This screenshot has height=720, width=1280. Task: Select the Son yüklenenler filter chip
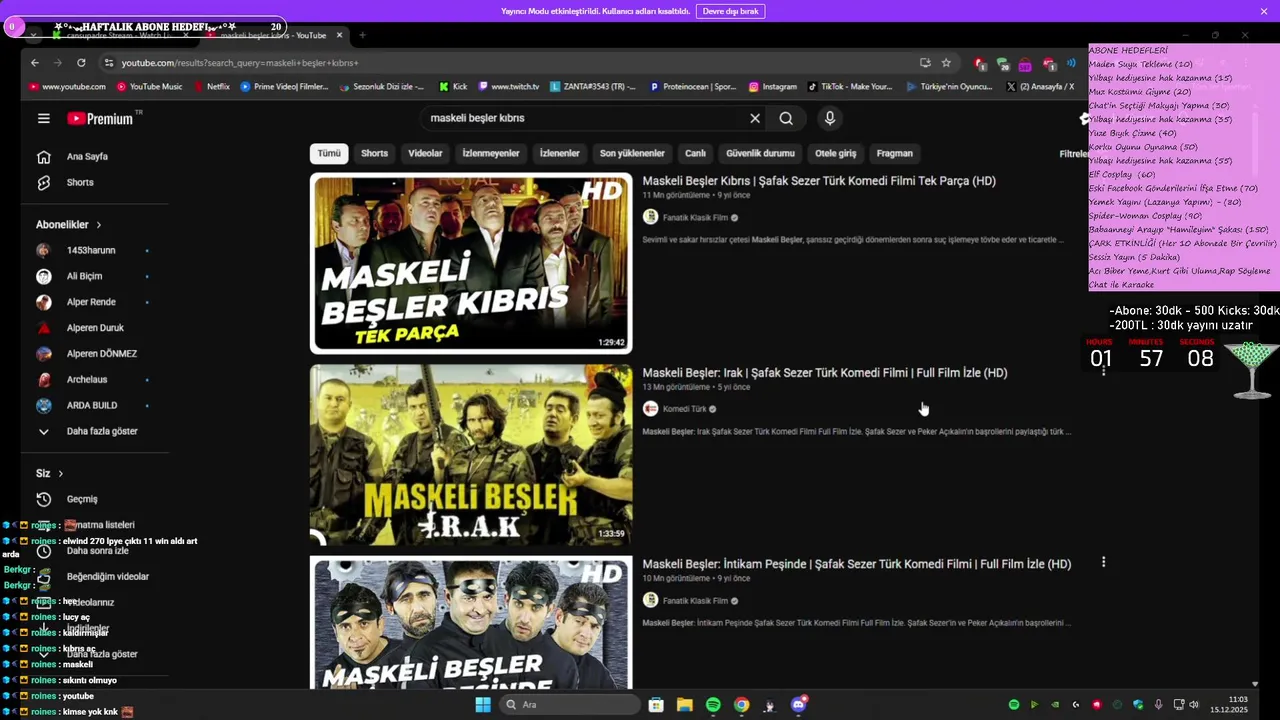click(632, 153)
